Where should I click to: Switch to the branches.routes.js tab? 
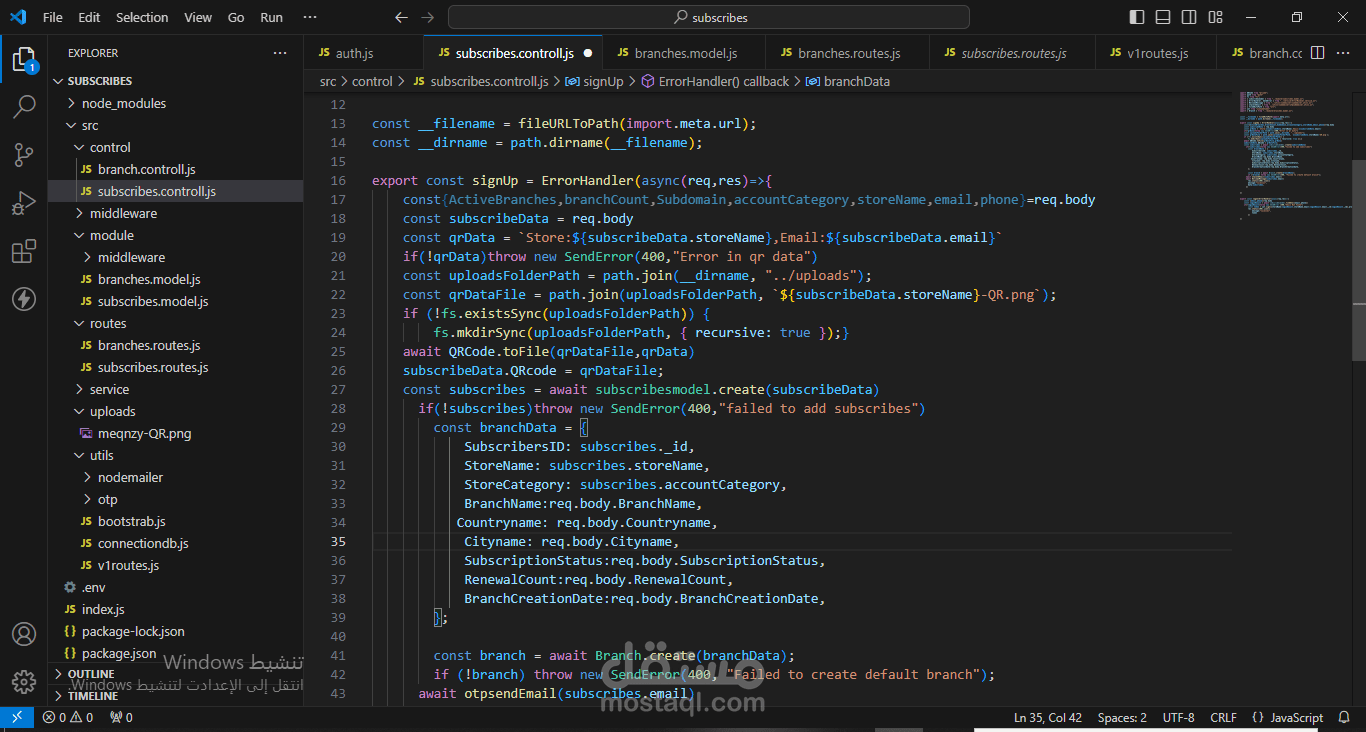[x=848, y=53]
